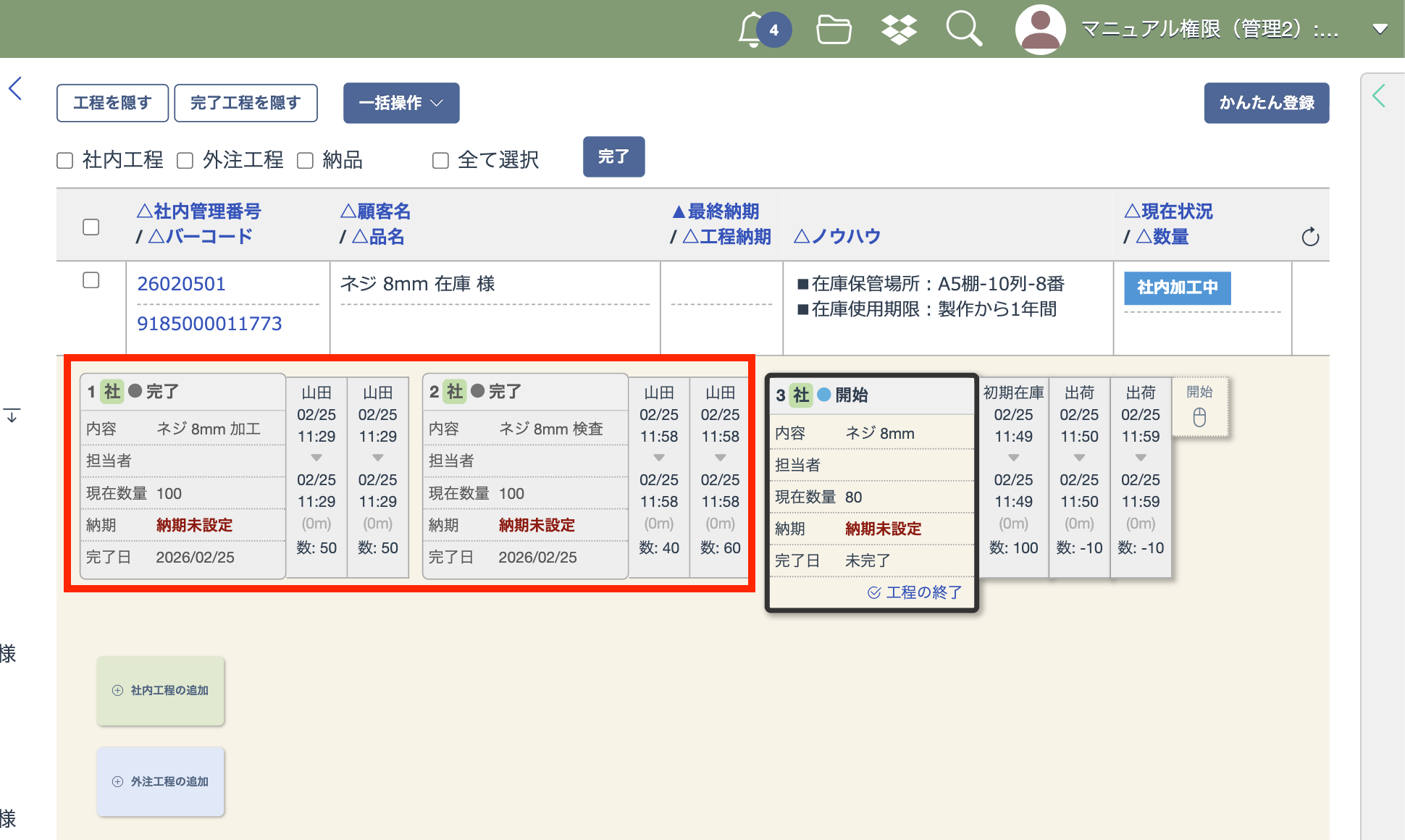The height and width of the screenshot is (840, 1405).
Task: Click the green right-panel collapse arrow
Action: [x=1379, y=96]
